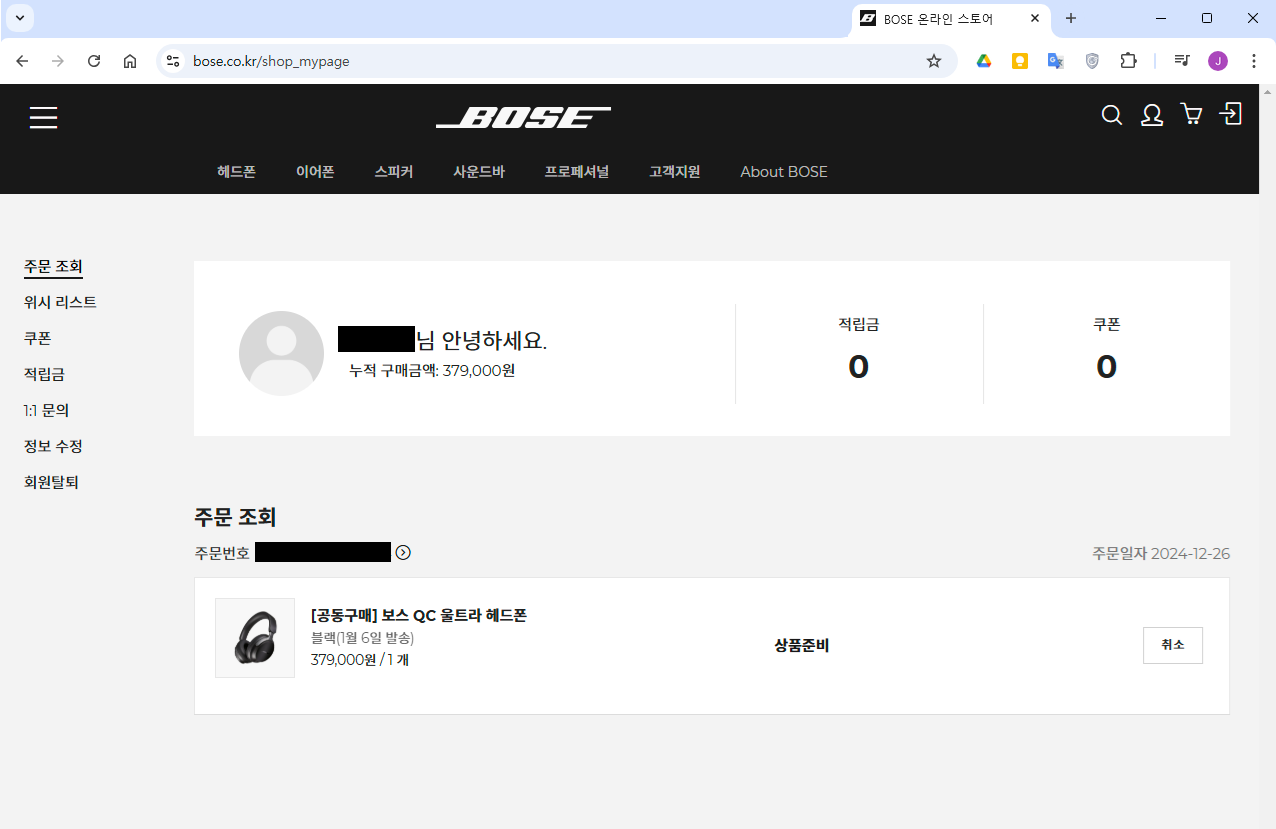
Task: Open the 이어폰 navigation menu
Action: point(315,171)
